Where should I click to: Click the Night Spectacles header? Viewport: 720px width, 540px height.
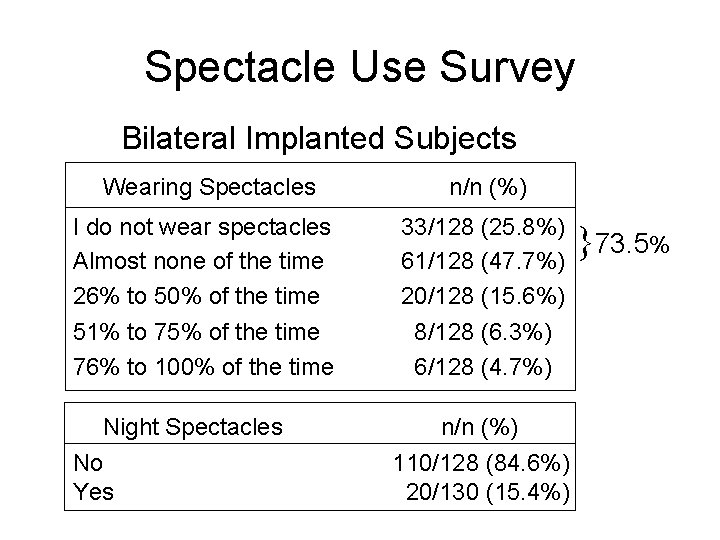click(193, 427)
